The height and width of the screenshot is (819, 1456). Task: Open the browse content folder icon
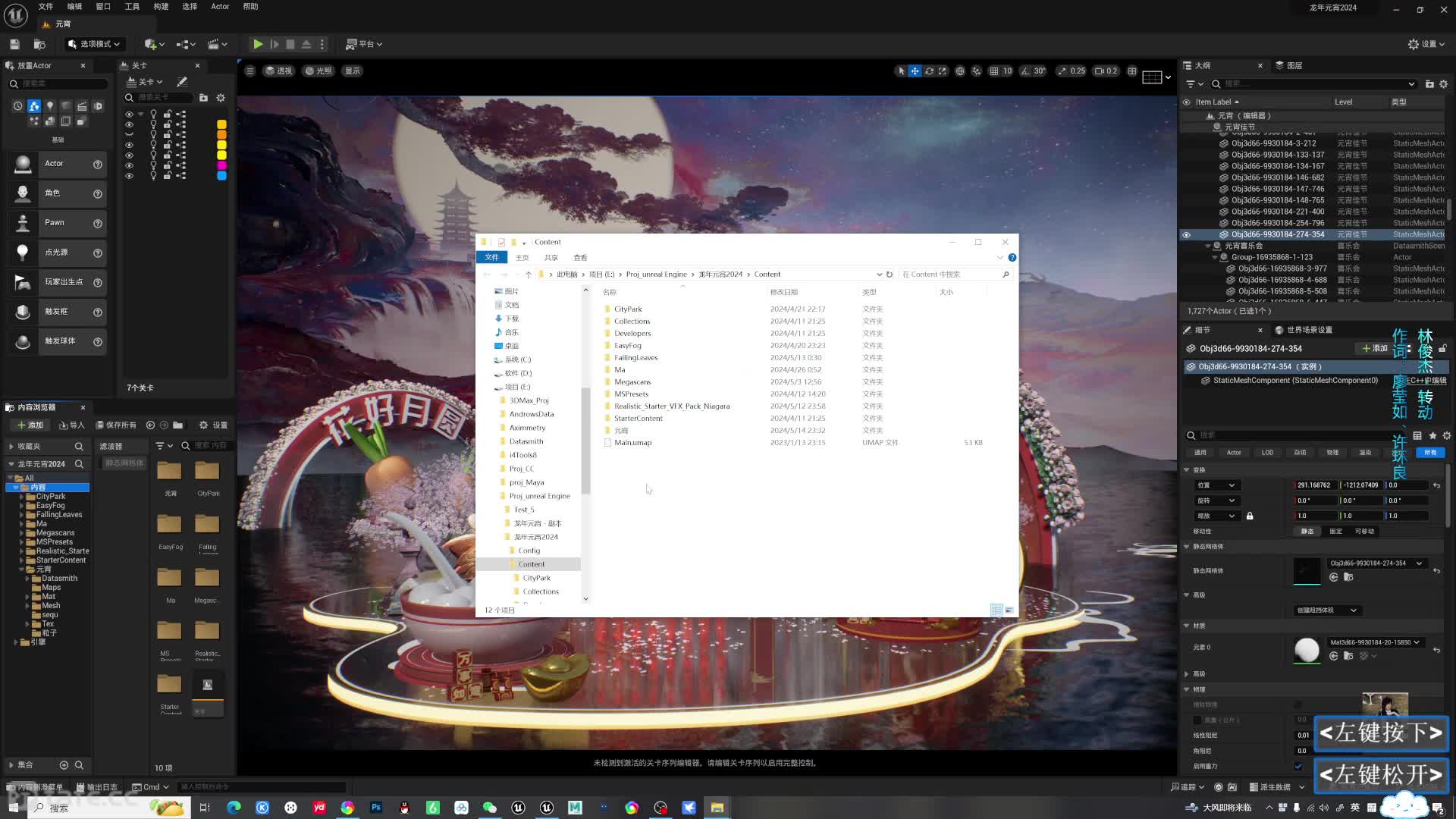point(39,44)
